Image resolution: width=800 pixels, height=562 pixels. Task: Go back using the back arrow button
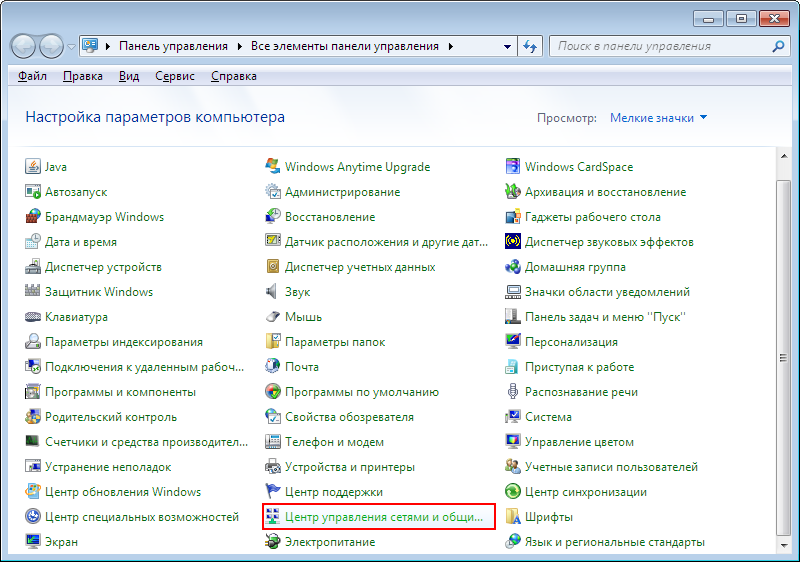click(23, 47)
